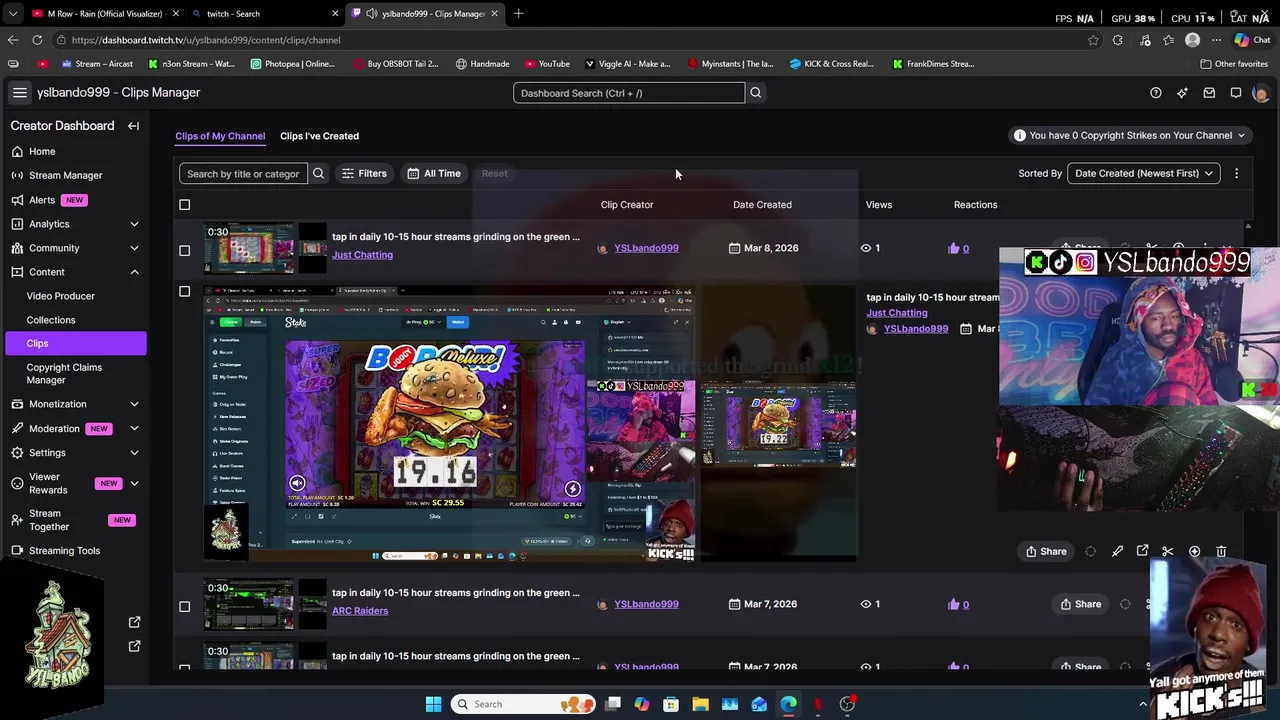Viewport: 1280px width, 720px height.
Task: Open the Windows Start menu
Action: pos(433,704)
